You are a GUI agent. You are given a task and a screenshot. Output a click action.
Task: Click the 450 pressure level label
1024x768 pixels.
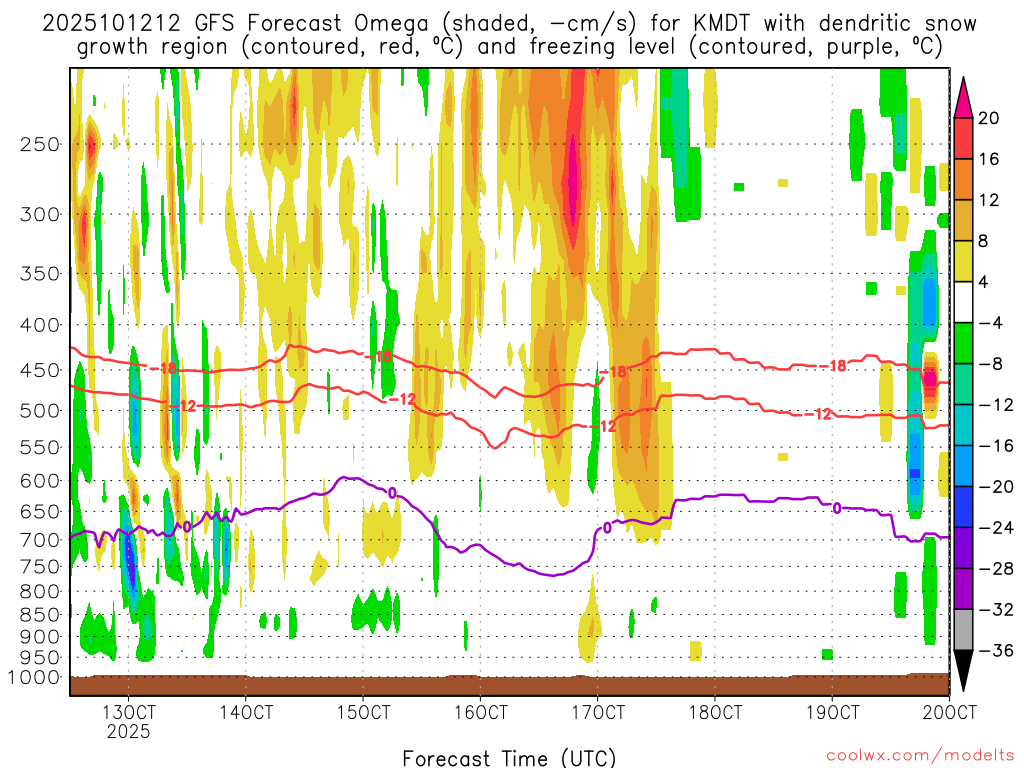tap(40, 370)
